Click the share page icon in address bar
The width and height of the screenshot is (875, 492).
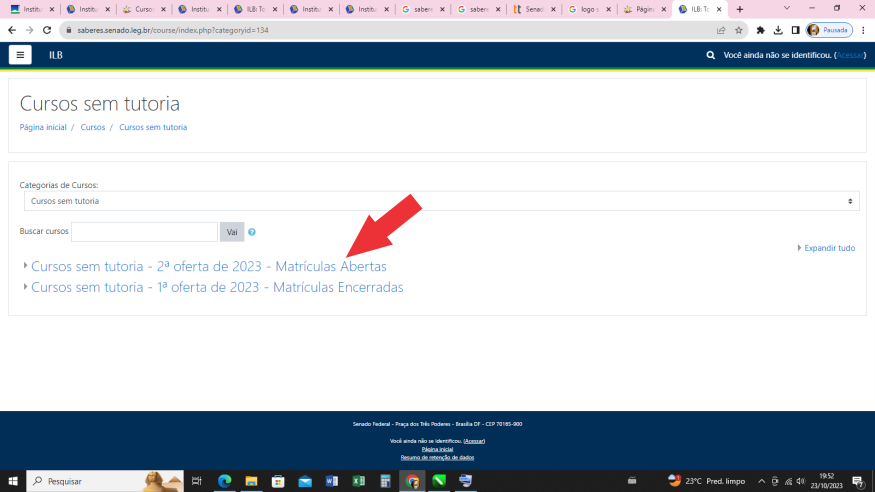click(721, 30)
